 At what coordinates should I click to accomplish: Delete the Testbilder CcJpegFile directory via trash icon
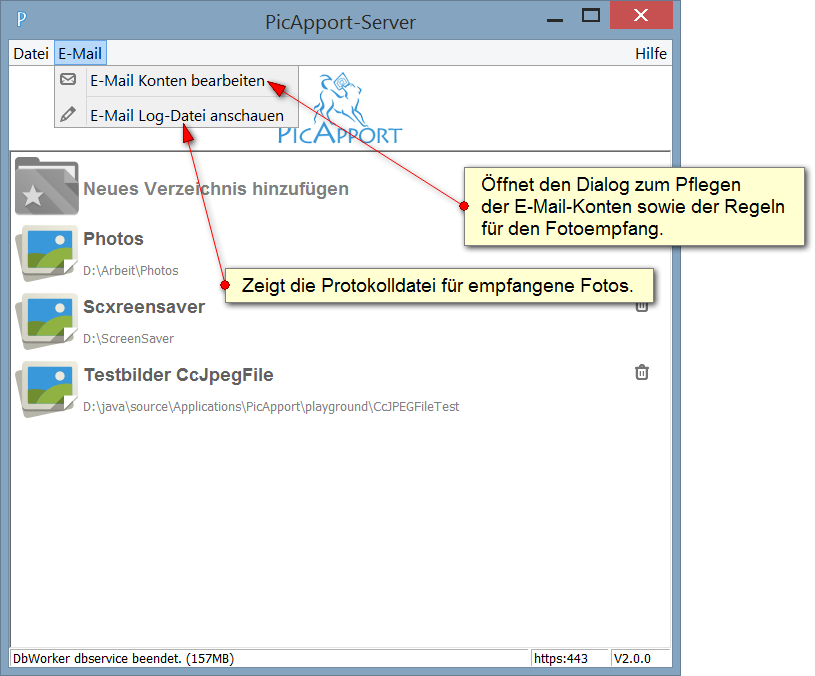(642, 373)
